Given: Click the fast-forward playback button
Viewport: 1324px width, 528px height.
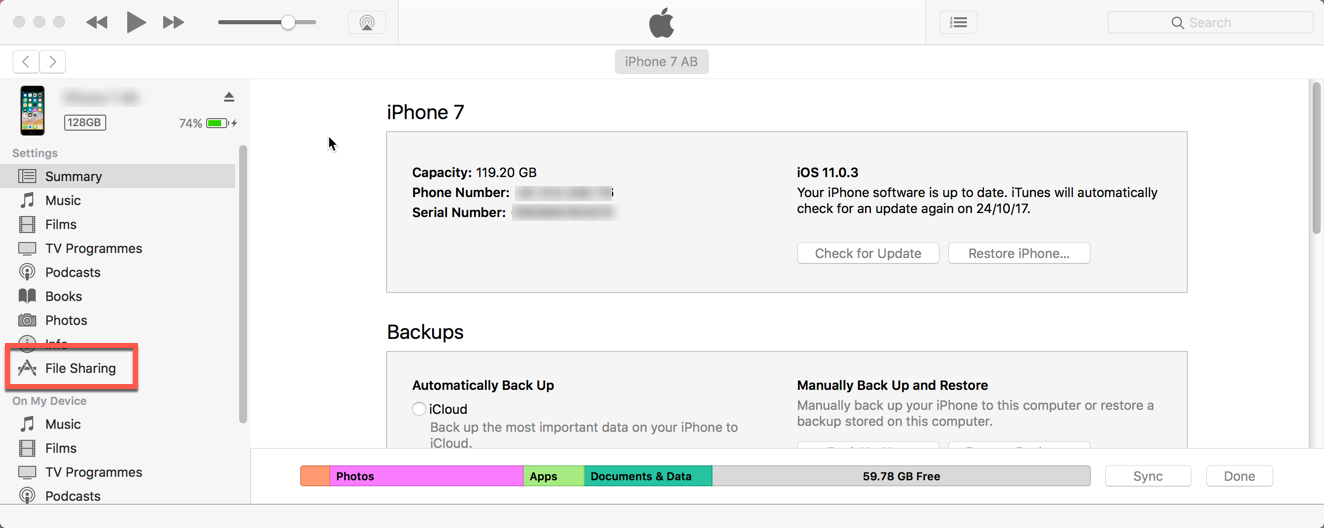Looking at the screenshot, I should tap(173, 22).
